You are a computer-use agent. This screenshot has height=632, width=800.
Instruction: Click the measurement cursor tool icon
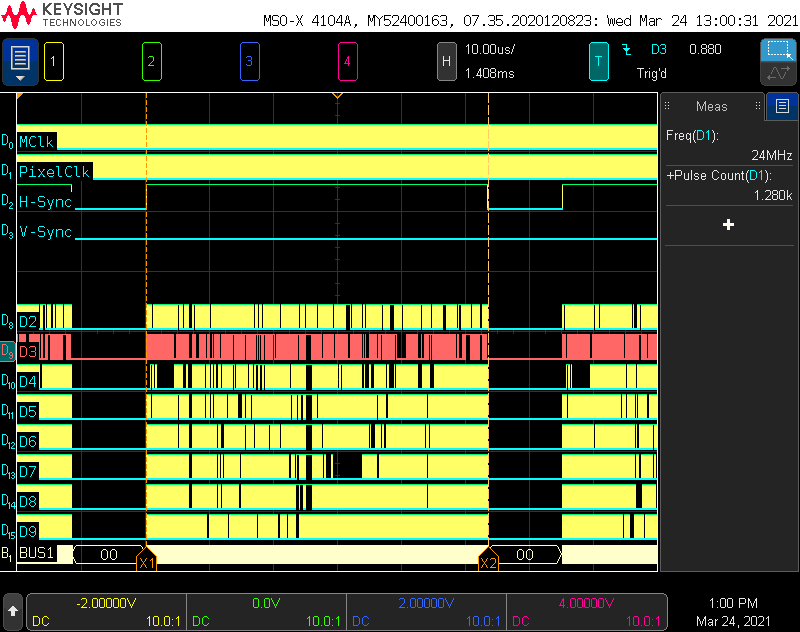pyautogui.click(x=779, y=73)
